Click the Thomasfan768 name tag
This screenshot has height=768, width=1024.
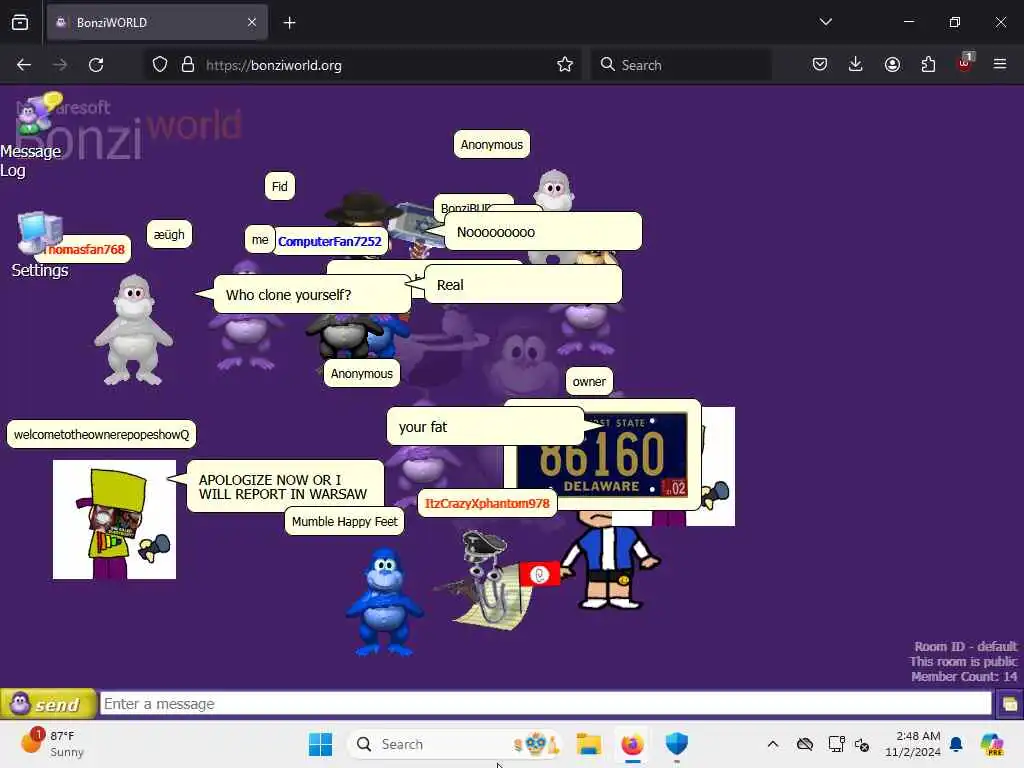(x=86, y=249)
